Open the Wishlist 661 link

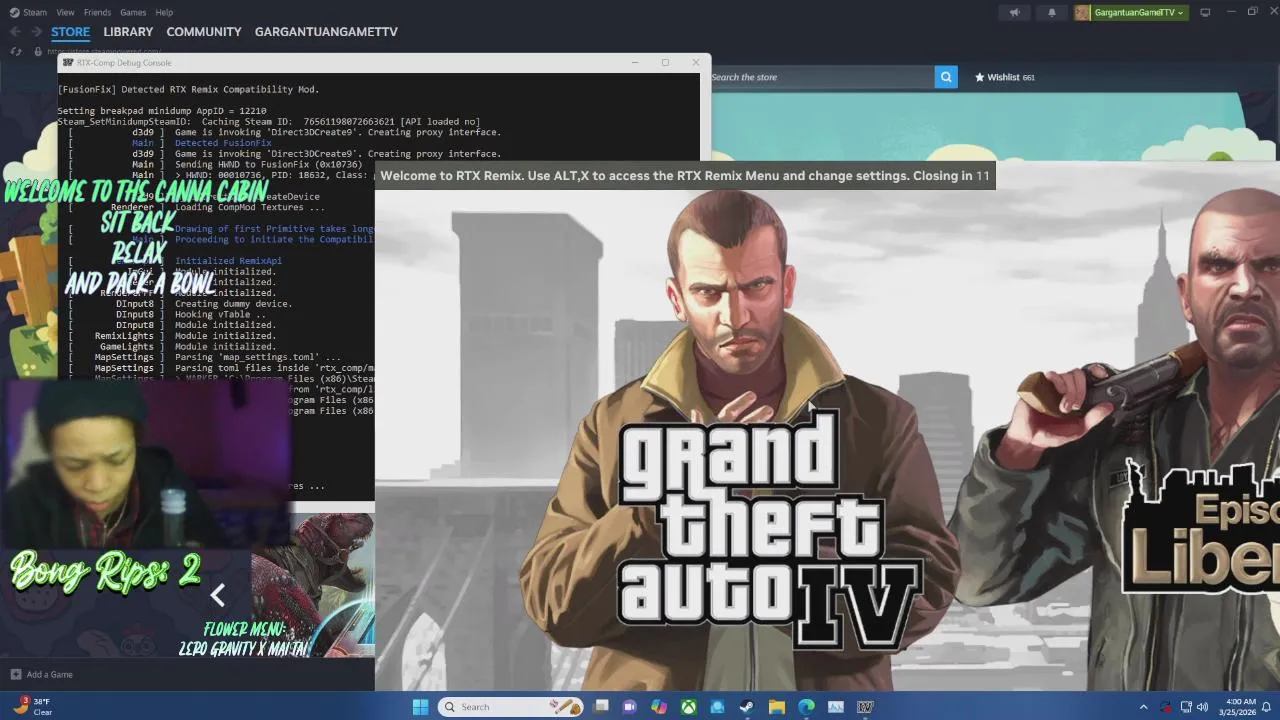point(1005,77)
